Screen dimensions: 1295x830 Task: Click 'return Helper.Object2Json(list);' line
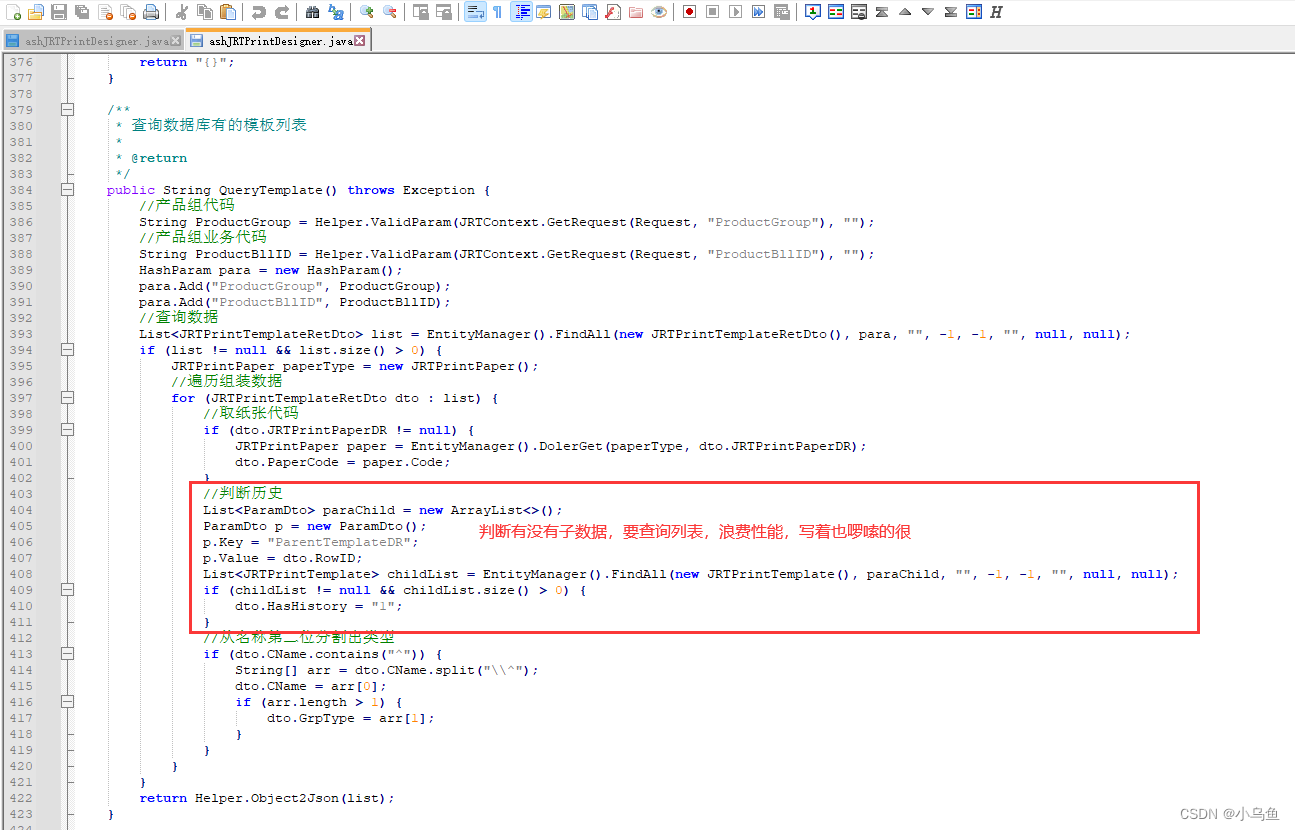pos(267,798)
